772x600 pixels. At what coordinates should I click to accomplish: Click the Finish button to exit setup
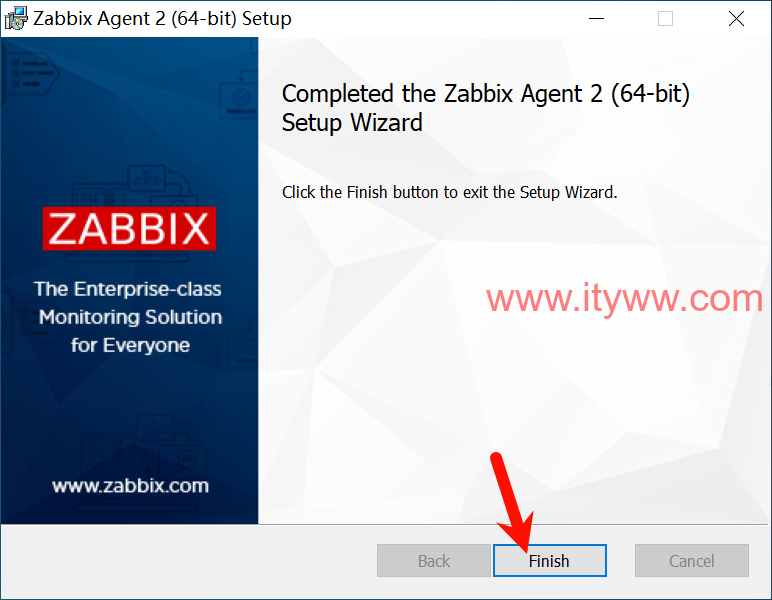[549, 561]
